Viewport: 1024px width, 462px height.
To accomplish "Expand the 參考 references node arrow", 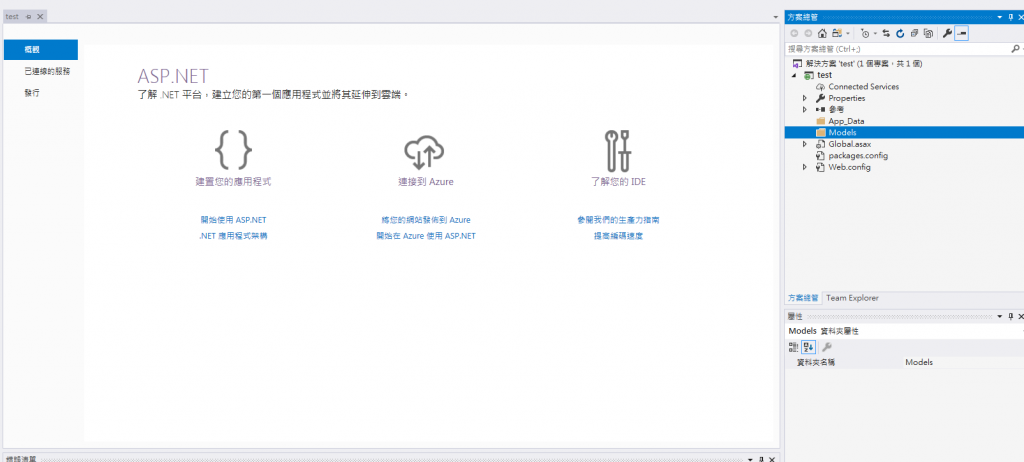I will pos(806,109).
